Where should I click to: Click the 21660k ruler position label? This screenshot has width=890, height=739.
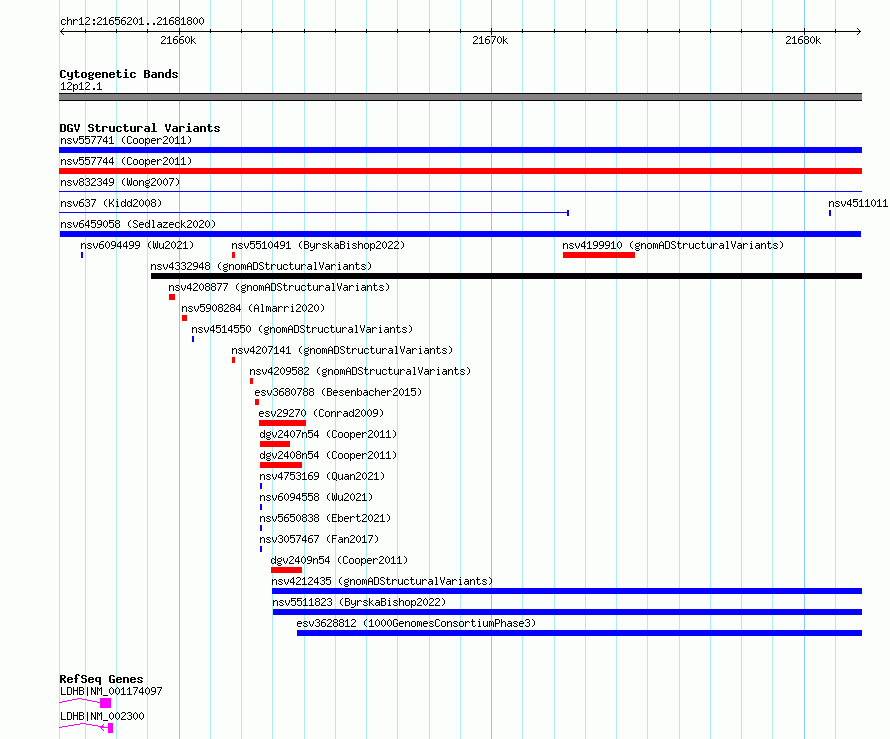178,40
